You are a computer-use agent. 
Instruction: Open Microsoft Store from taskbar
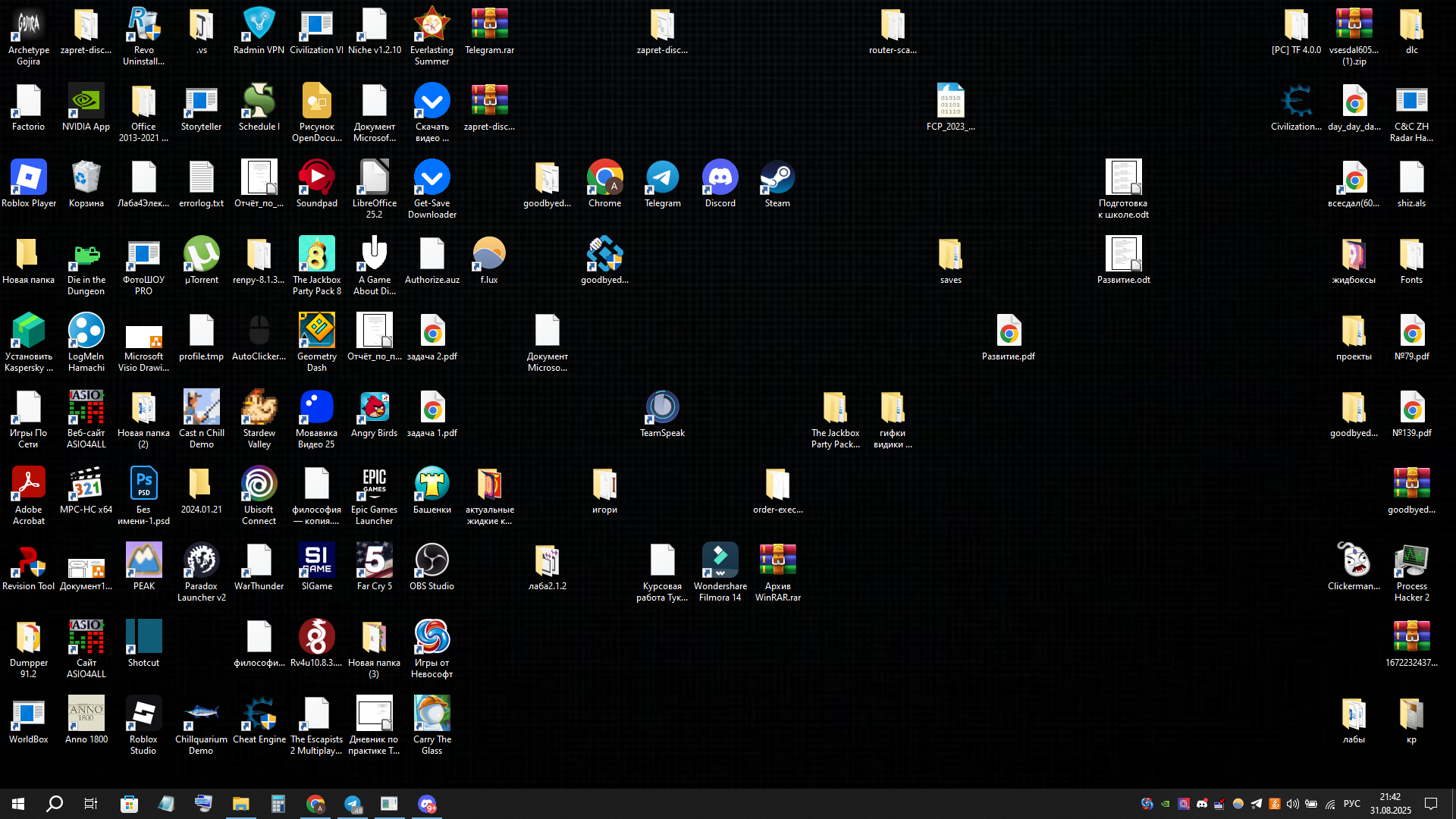(x=129, y=804)
